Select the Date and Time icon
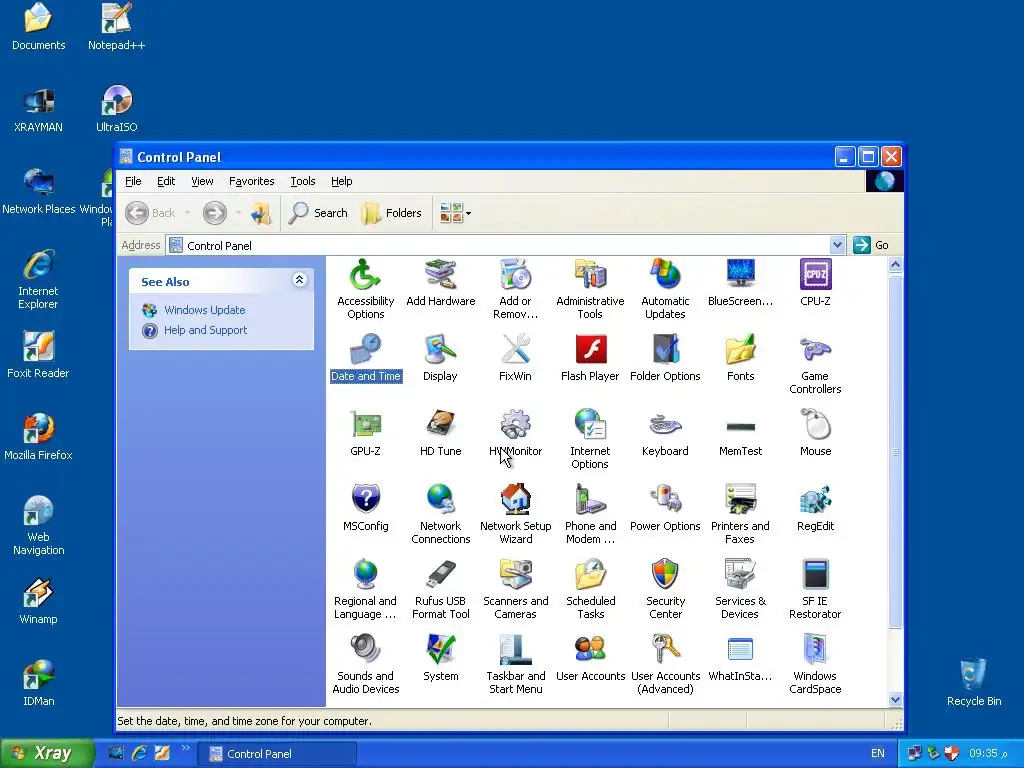This screenshot has width=1024, height=768. [x=366, y=357]
